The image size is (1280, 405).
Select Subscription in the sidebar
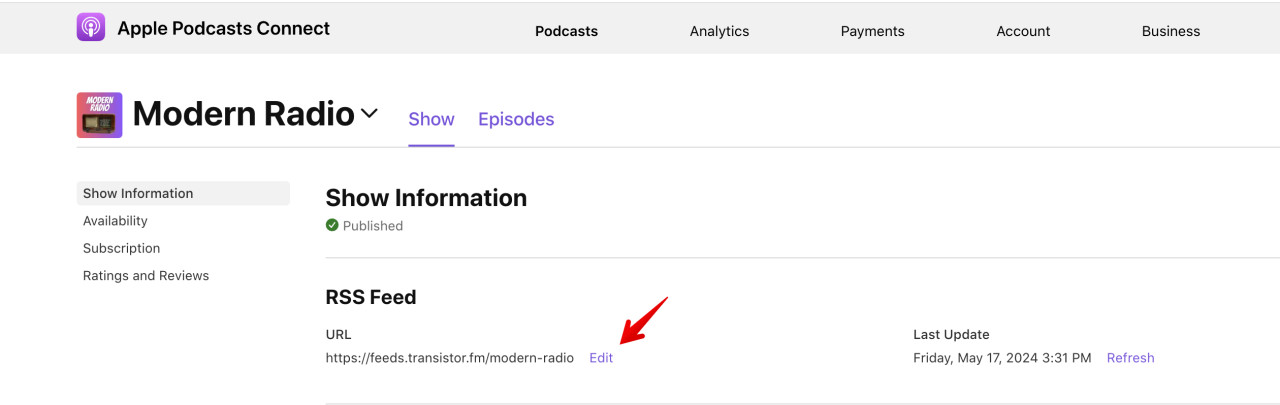coord(121,248)
